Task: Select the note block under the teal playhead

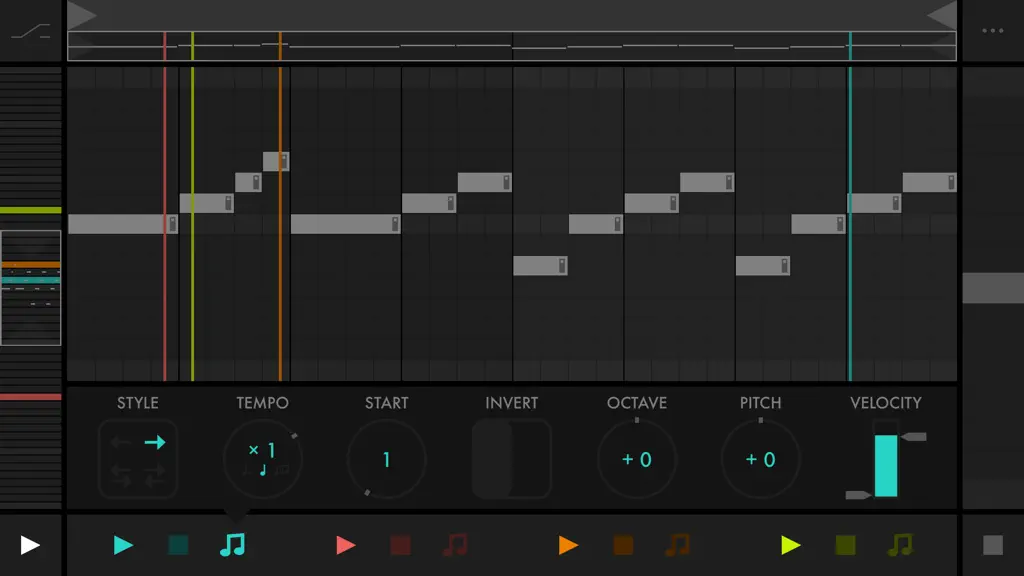Action: (x=874, y=203)
